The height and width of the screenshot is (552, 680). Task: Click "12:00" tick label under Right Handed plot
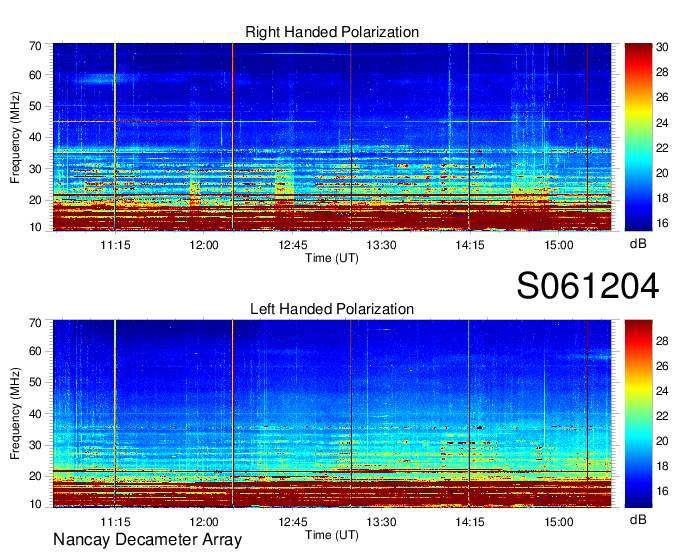coord(204,245)
